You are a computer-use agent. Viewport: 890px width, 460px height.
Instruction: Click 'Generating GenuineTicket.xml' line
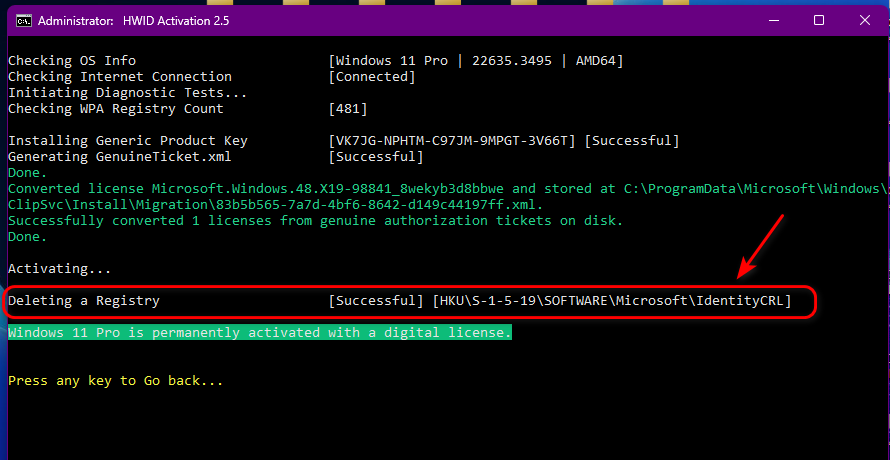[x=120, y=156]
